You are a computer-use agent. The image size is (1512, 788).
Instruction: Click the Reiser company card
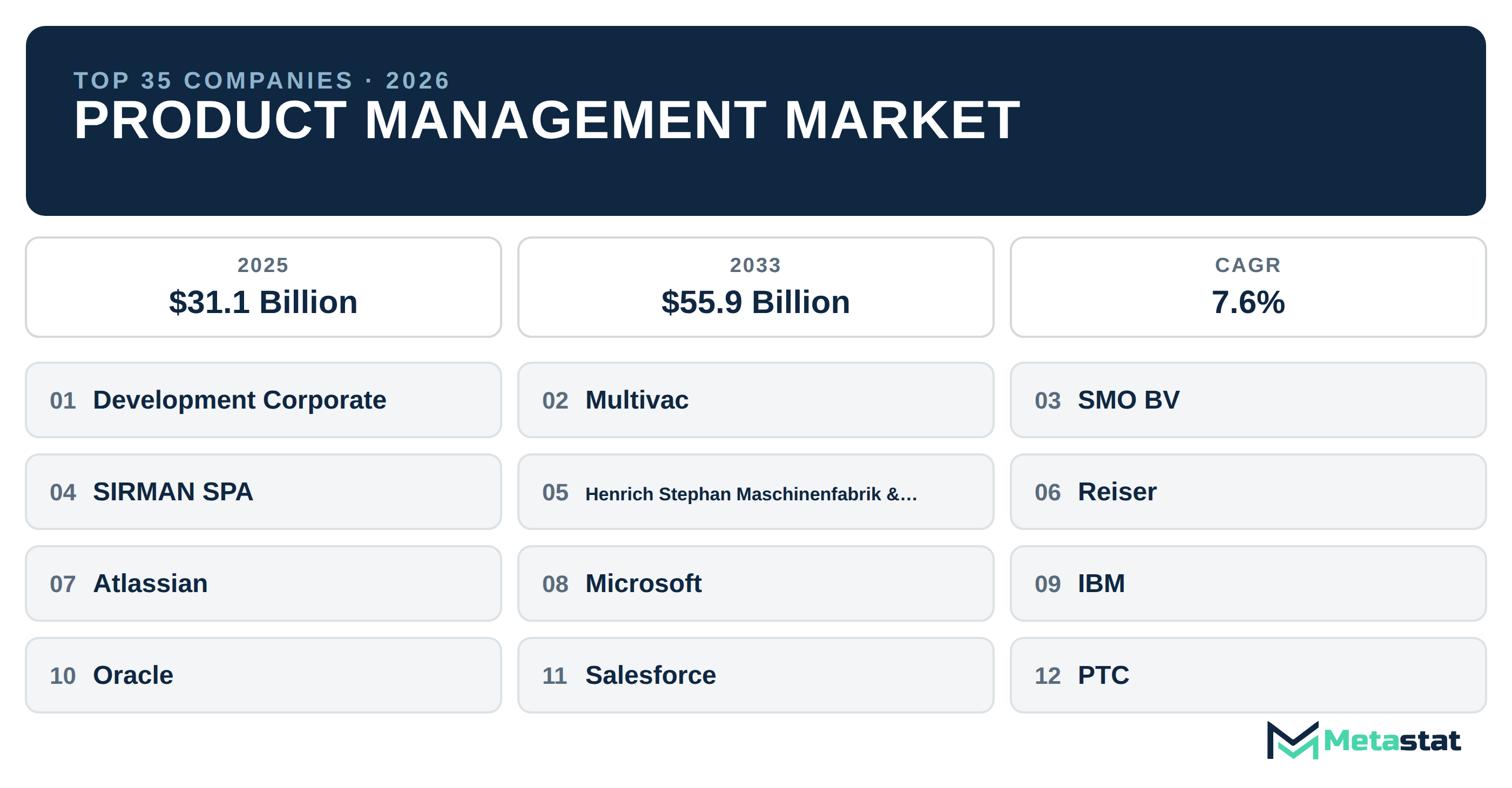(x=1248, y=492)
